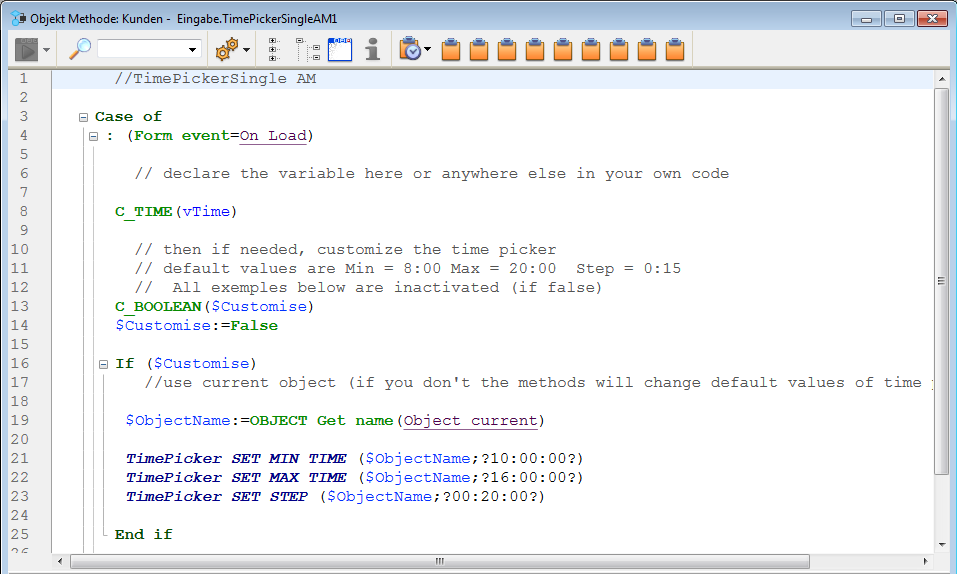Click the magnifying glass find icon
Image resolution: width=957 pixels, height=574 pixels.
click(x=80, y=49)
